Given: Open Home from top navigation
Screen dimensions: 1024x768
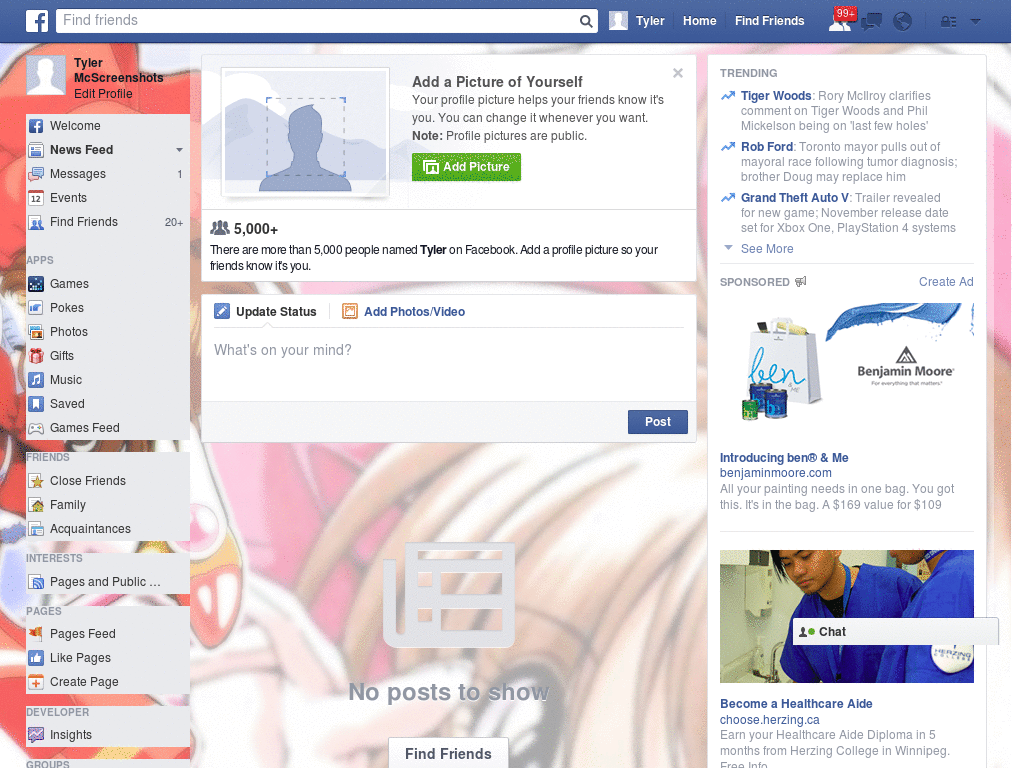Looking at the screenshot, I should point(699,21).
